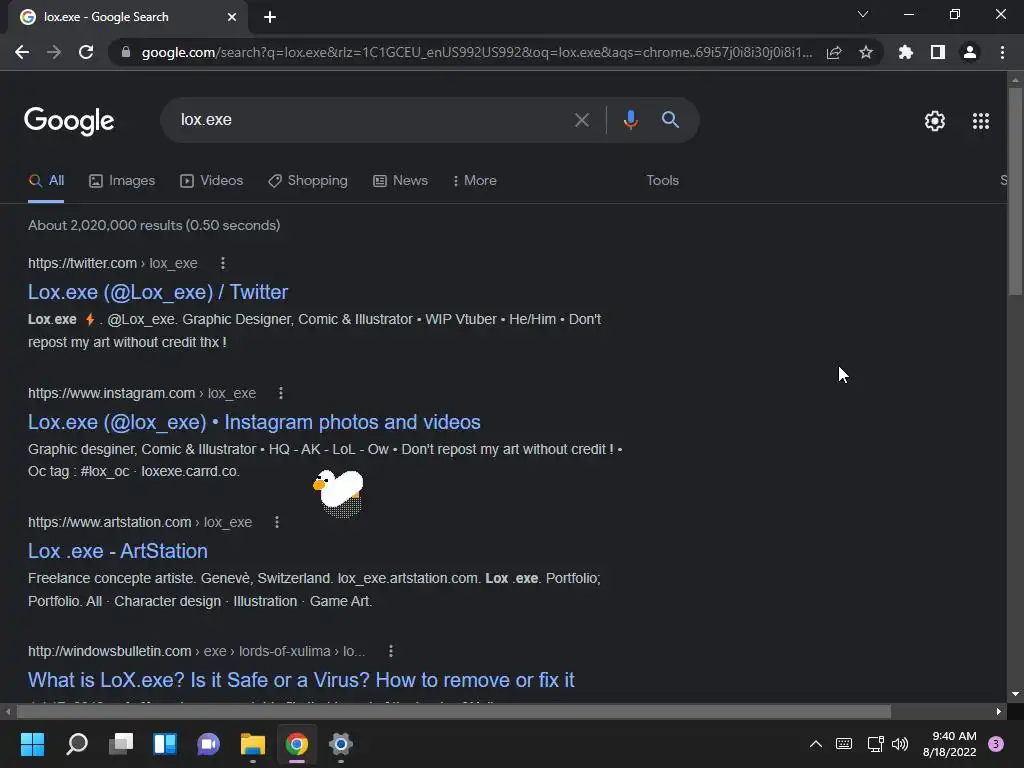Click the instagram.com result URL
1024x768 pixels.
[142, 393]
